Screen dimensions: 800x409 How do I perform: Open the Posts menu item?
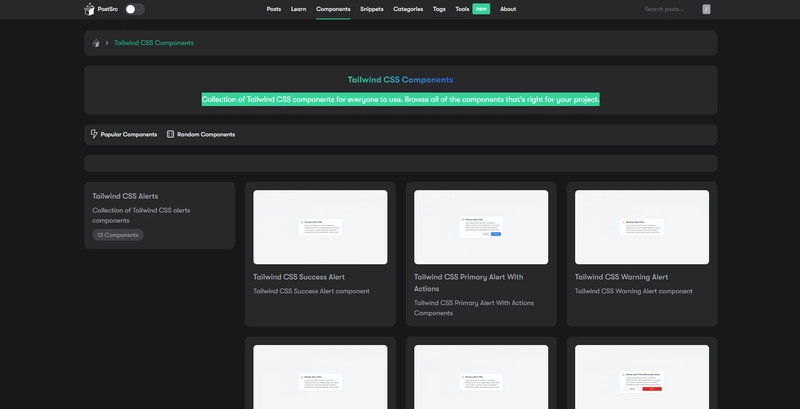[273, 9]
